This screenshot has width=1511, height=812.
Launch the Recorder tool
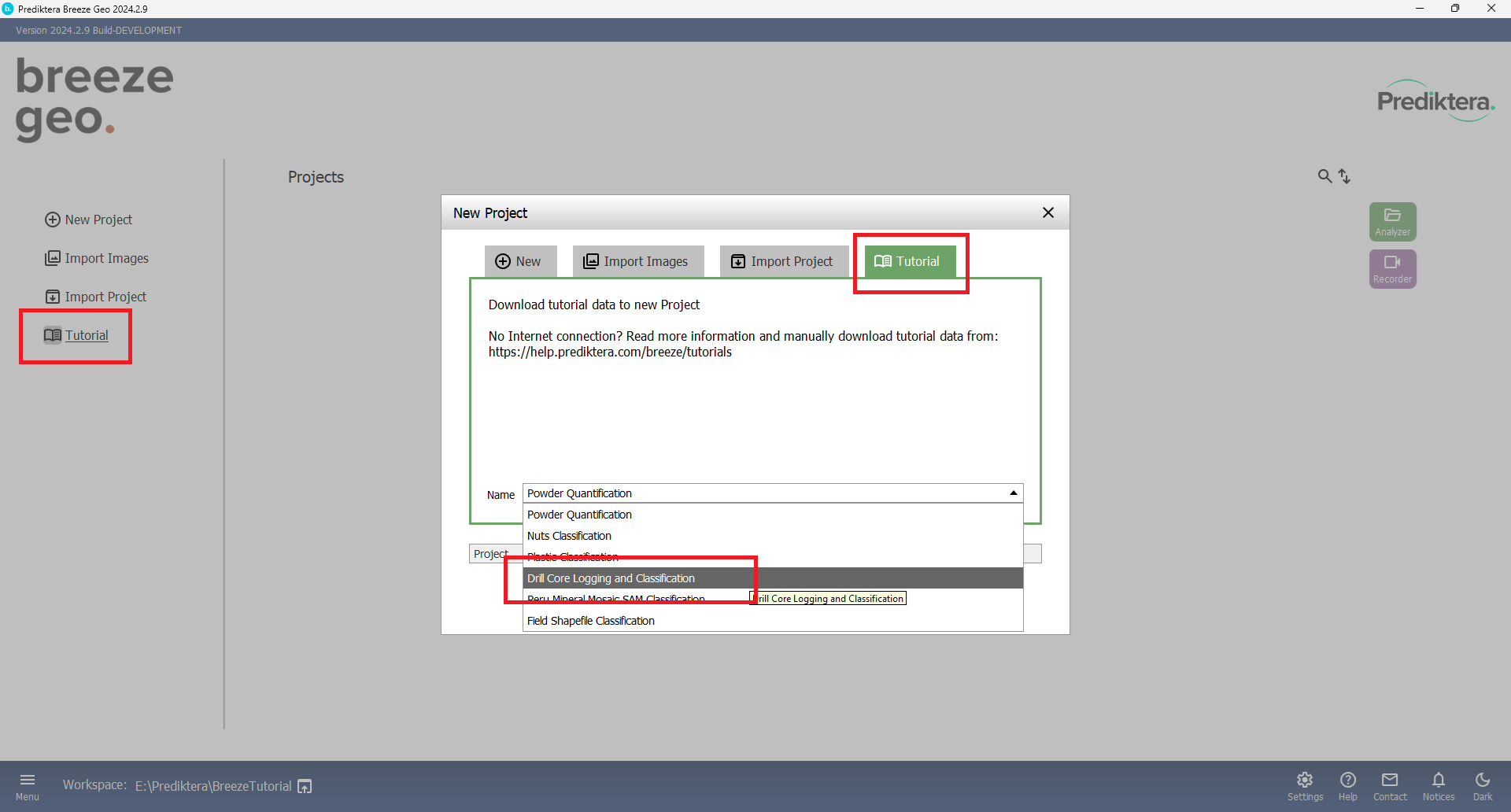click(1392, 268)
